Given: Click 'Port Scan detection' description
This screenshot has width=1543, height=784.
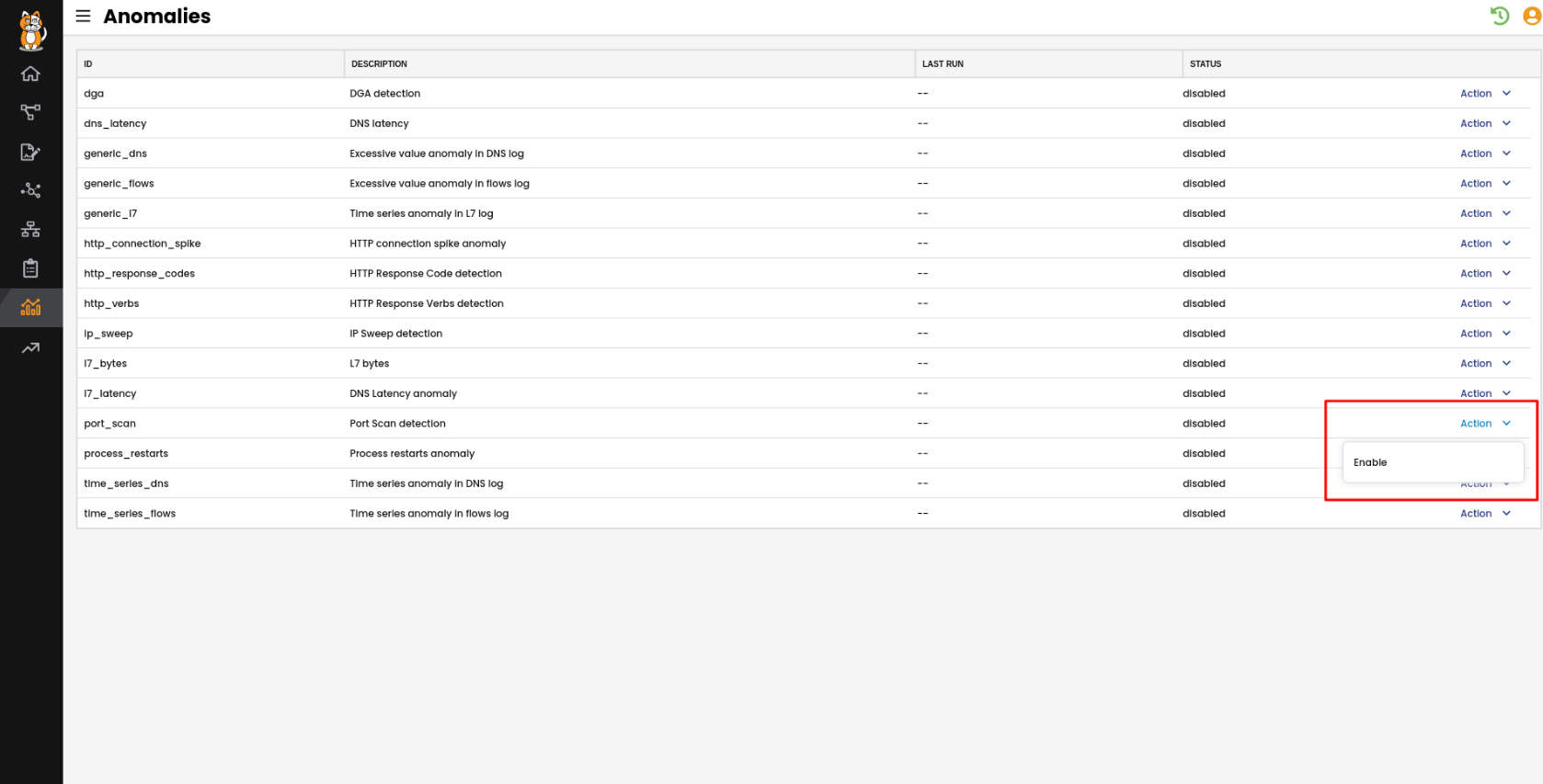Looking at the screenshot, I should [x=397, y=424].
